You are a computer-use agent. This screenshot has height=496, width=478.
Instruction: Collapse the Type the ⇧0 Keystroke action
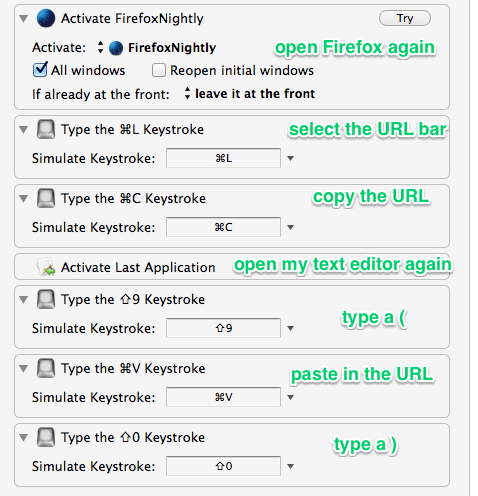pos(23,437)
